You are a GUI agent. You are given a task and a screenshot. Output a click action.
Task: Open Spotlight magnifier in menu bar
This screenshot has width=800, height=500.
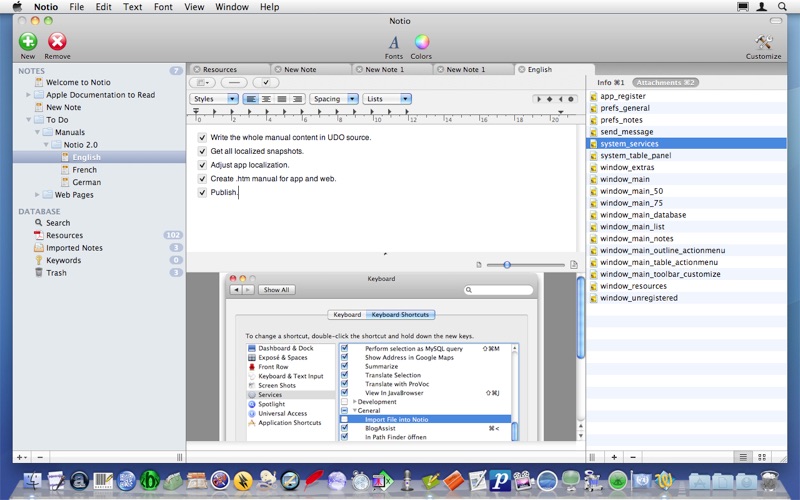coord(782,7)
